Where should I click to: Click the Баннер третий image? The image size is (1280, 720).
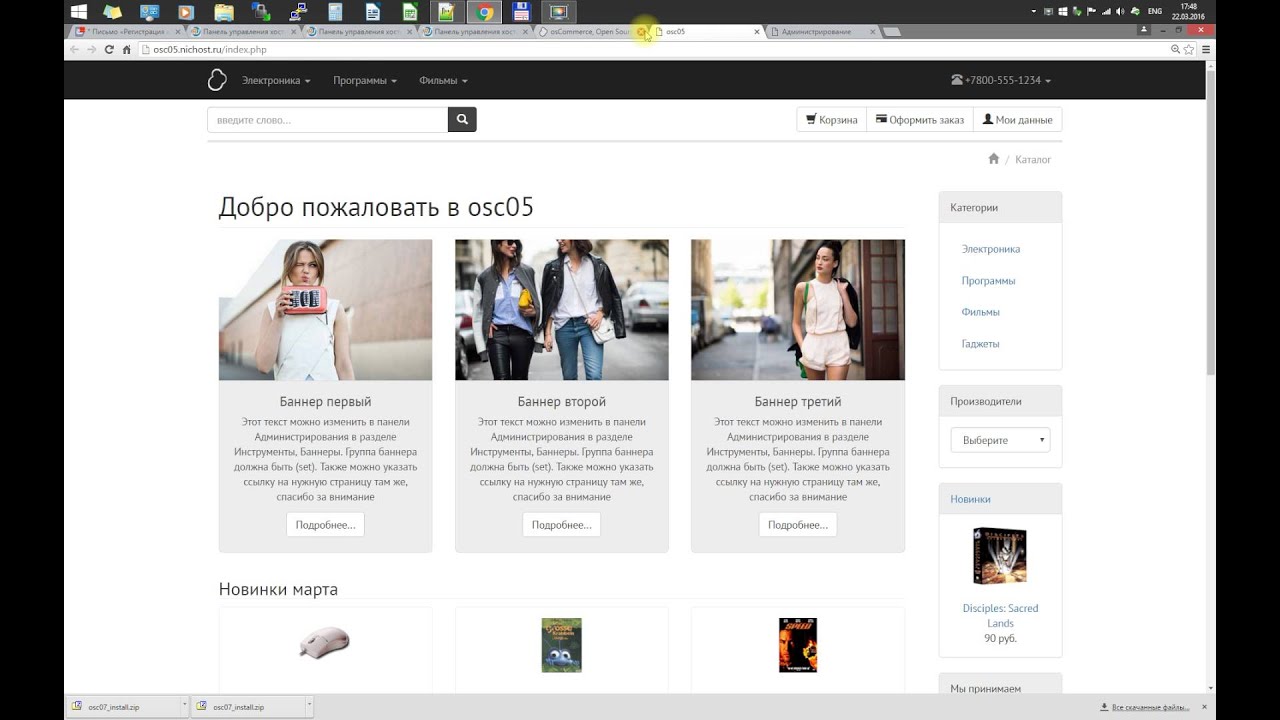(798, 310)
